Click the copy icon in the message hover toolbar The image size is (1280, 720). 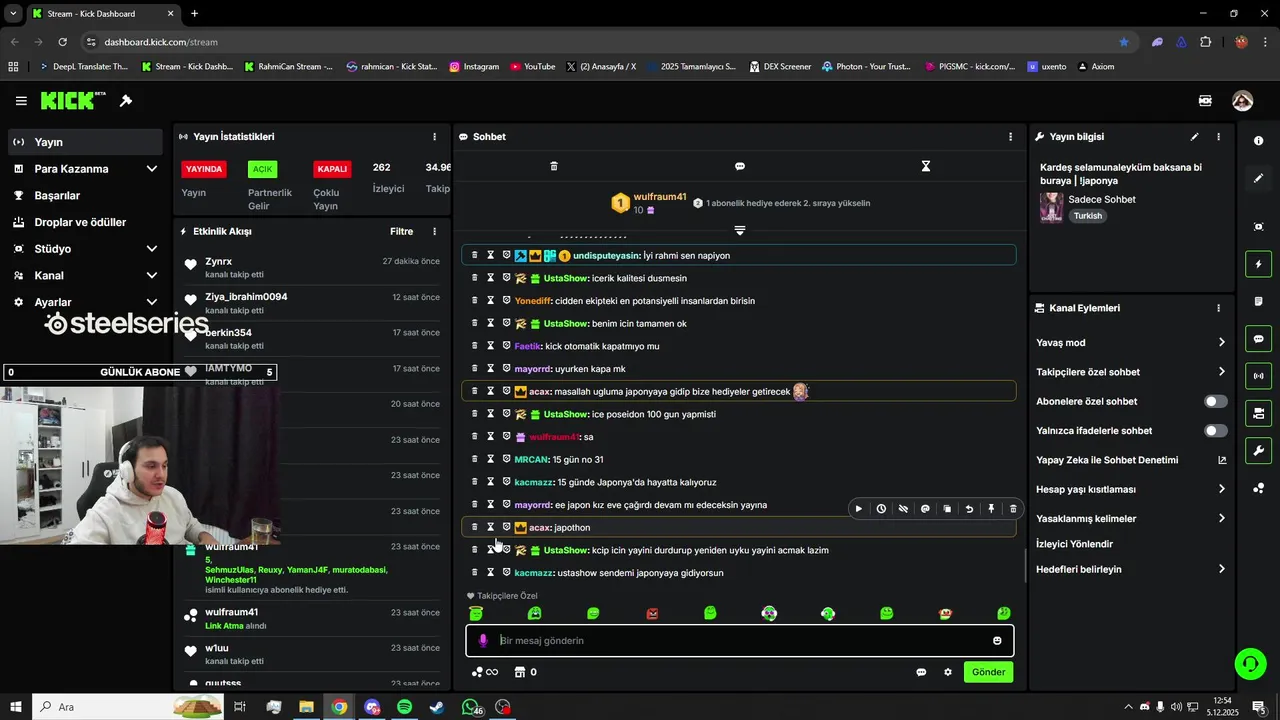pos(947,509)
